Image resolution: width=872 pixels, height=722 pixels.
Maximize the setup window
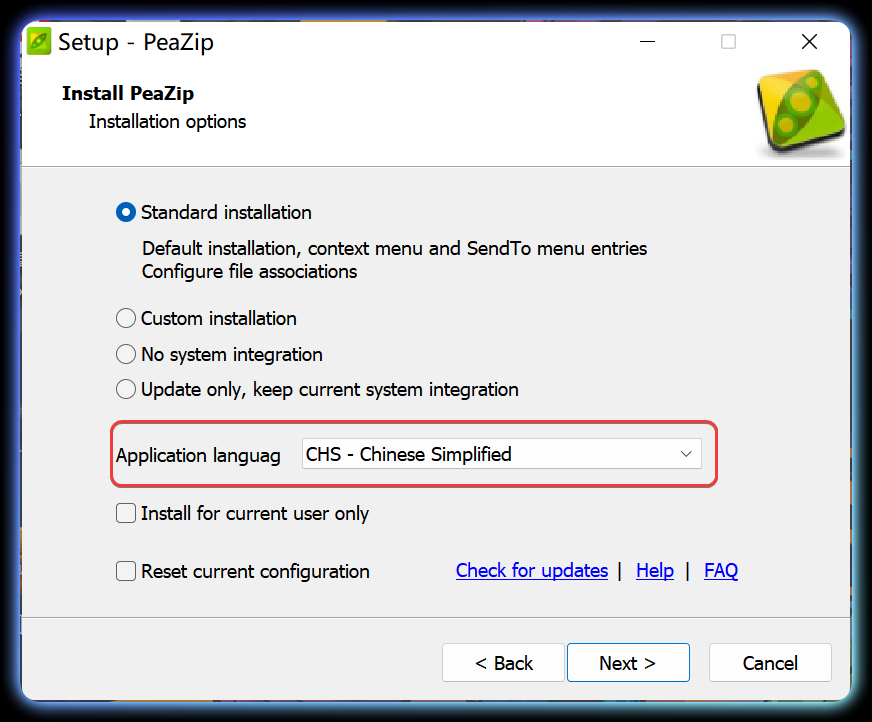[728, 41]
